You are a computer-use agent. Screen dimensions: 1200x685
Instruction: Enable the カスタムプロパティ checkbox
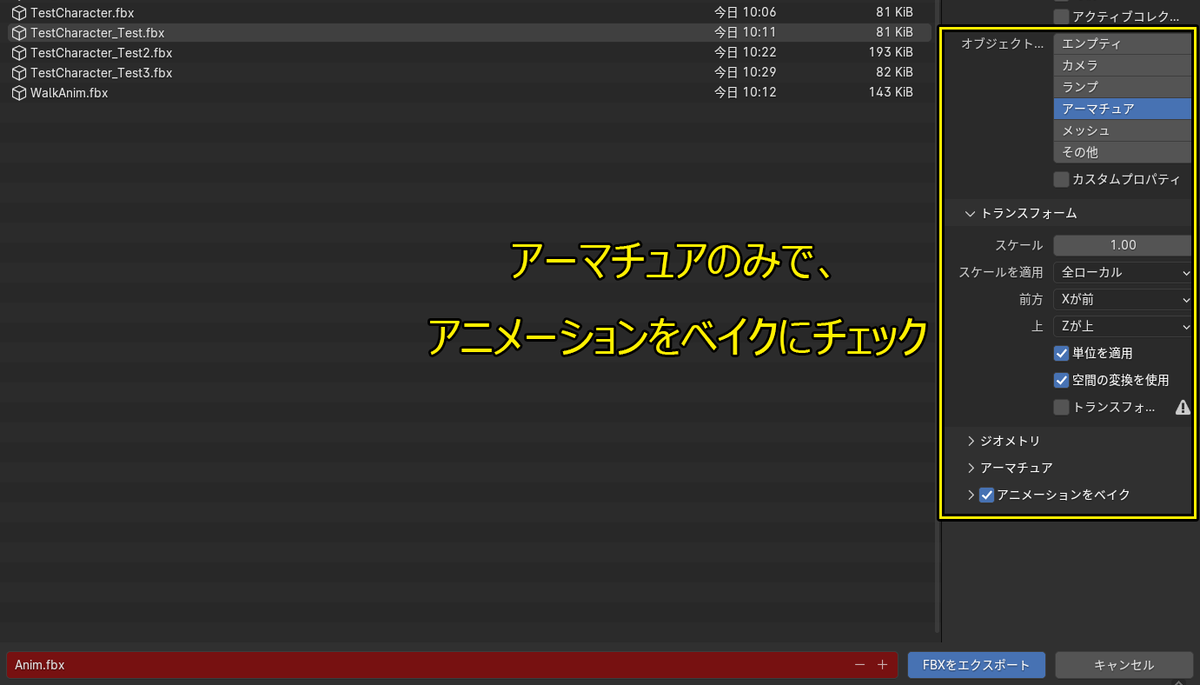coord(1061,180)
